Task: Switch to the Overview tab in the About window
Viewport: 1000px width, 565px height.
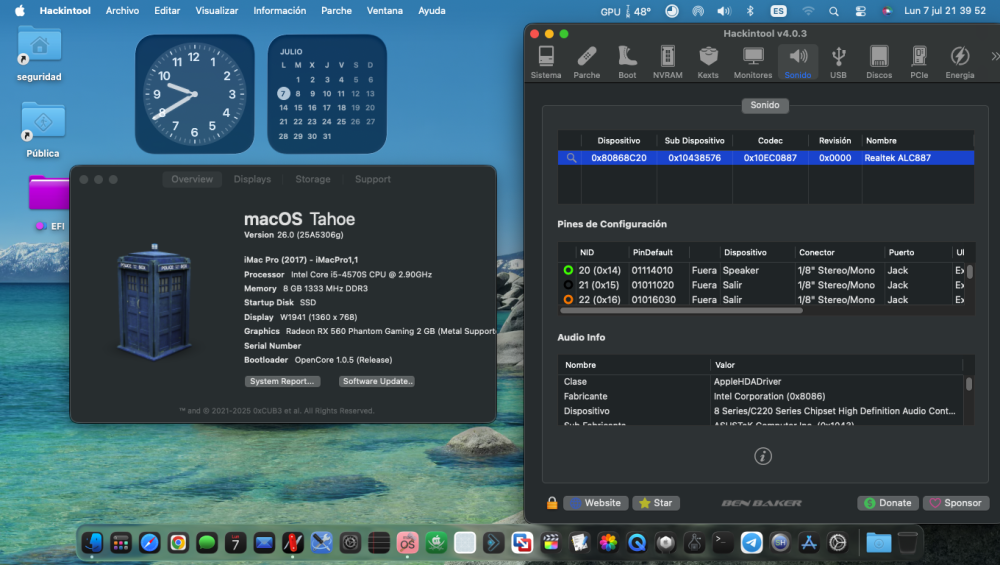Action: pos(192,179)
